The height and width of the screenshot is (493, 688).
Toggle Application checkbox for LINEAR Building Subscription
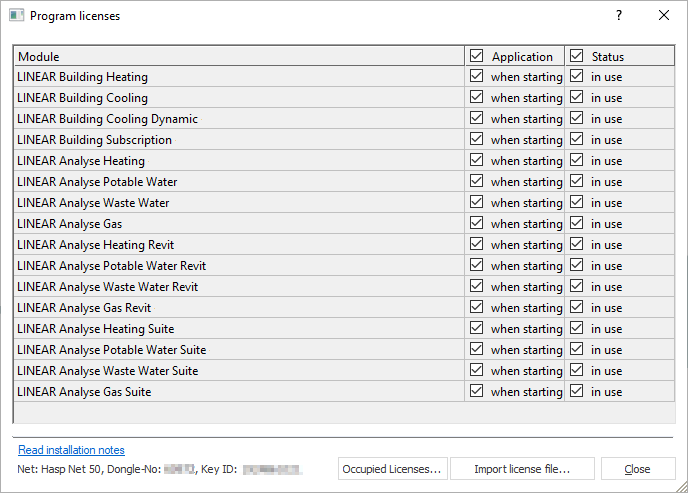tap(477, 139)
